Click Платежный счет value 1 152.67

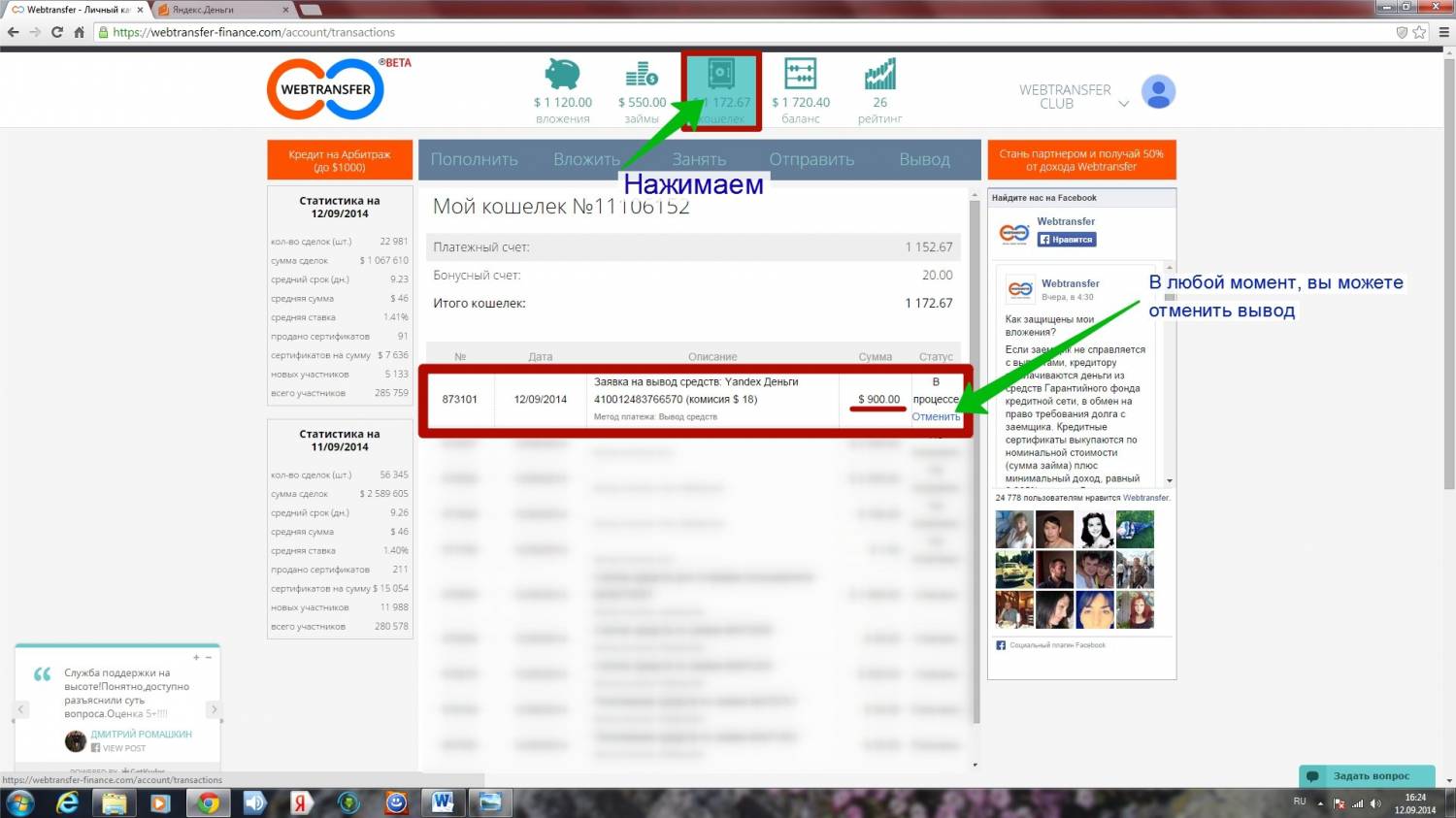[x=929, y=247]
